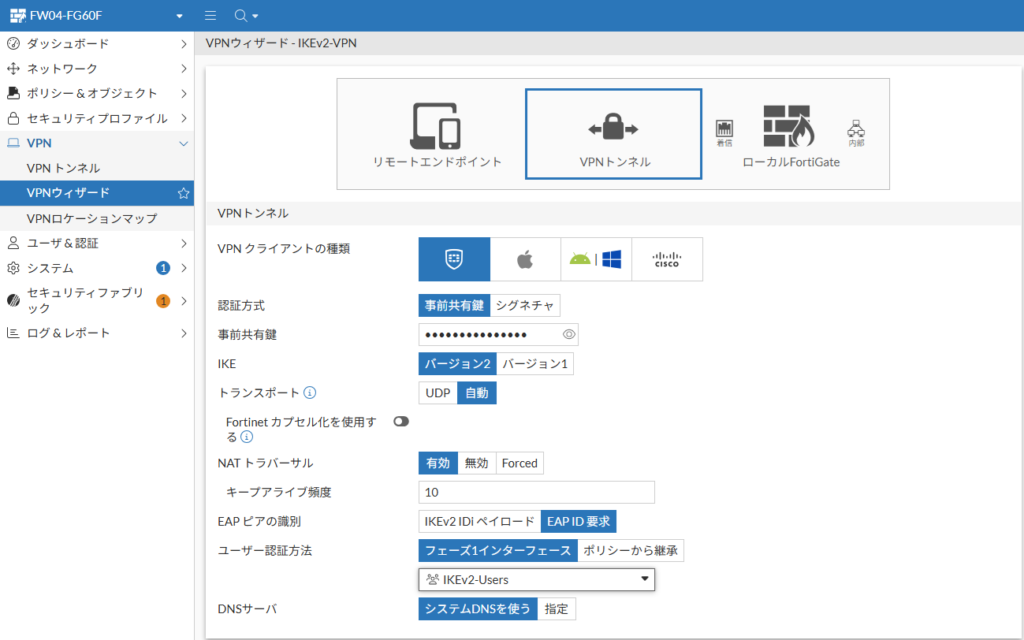The width and height of the screenshot is (1024, 640).
Task: Collapse the VPN menu chevron
Action: pyautogui.click(x=184, y=144)
